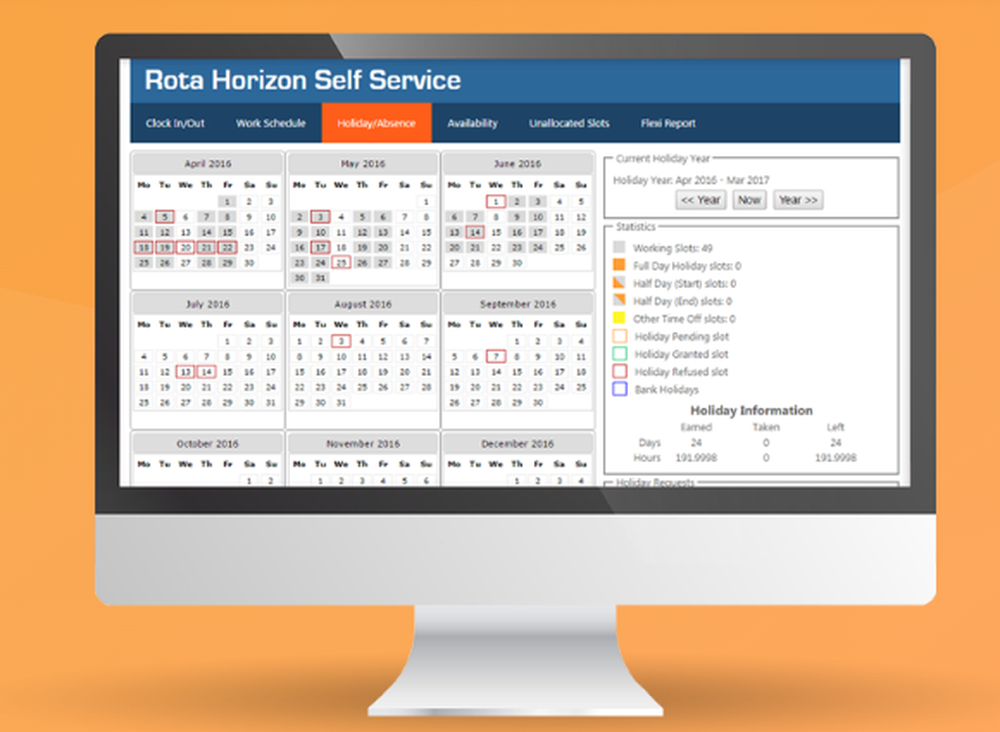Click the August 2016 month header
Image resolution: width=1000 pixels, height=732 pixels.
(x=363, y=304)
